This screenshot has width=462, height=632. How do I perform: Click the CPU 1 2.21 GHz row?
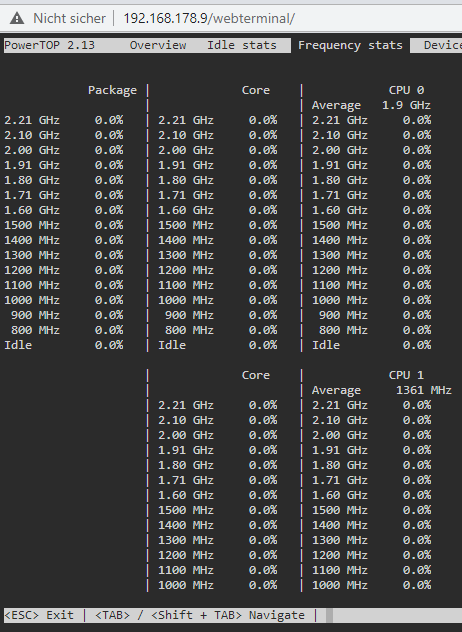click(372, 405)
